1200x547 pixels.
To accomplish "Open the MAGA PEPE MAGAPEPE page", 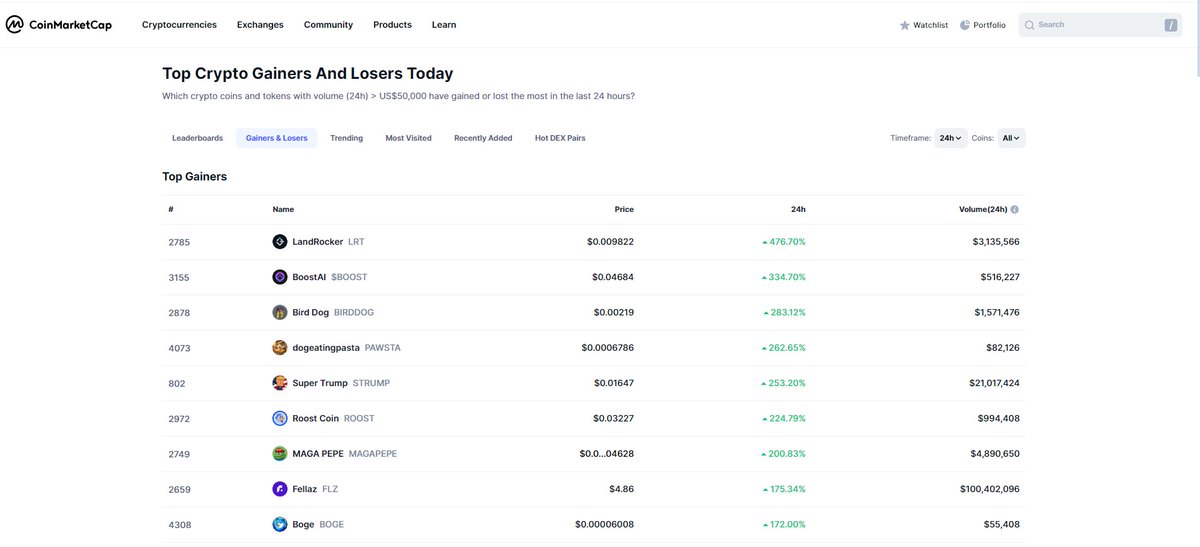I will coord(334,454).
